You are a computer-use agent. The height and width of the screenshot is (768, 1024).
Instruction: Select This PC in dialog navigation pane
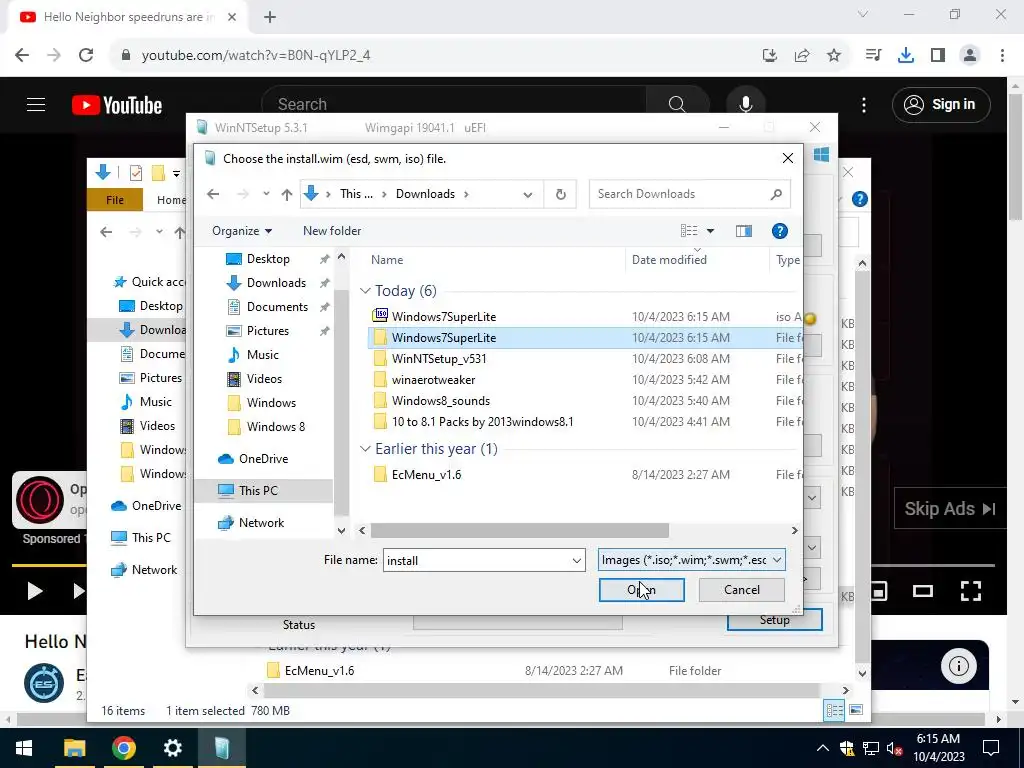[x=258, y=490]
